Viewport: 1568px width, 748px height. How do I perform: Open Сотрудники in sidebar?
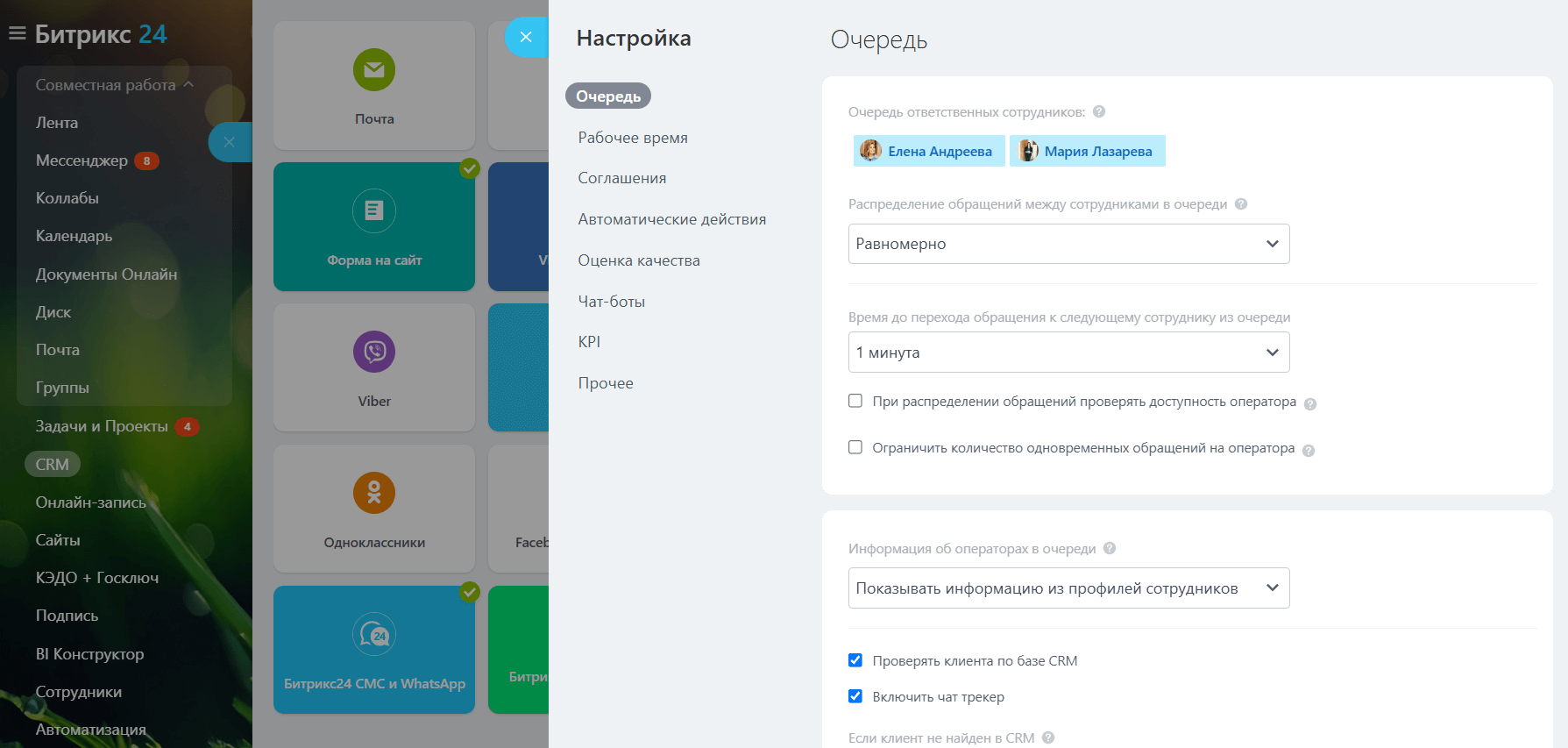(79, 692)
